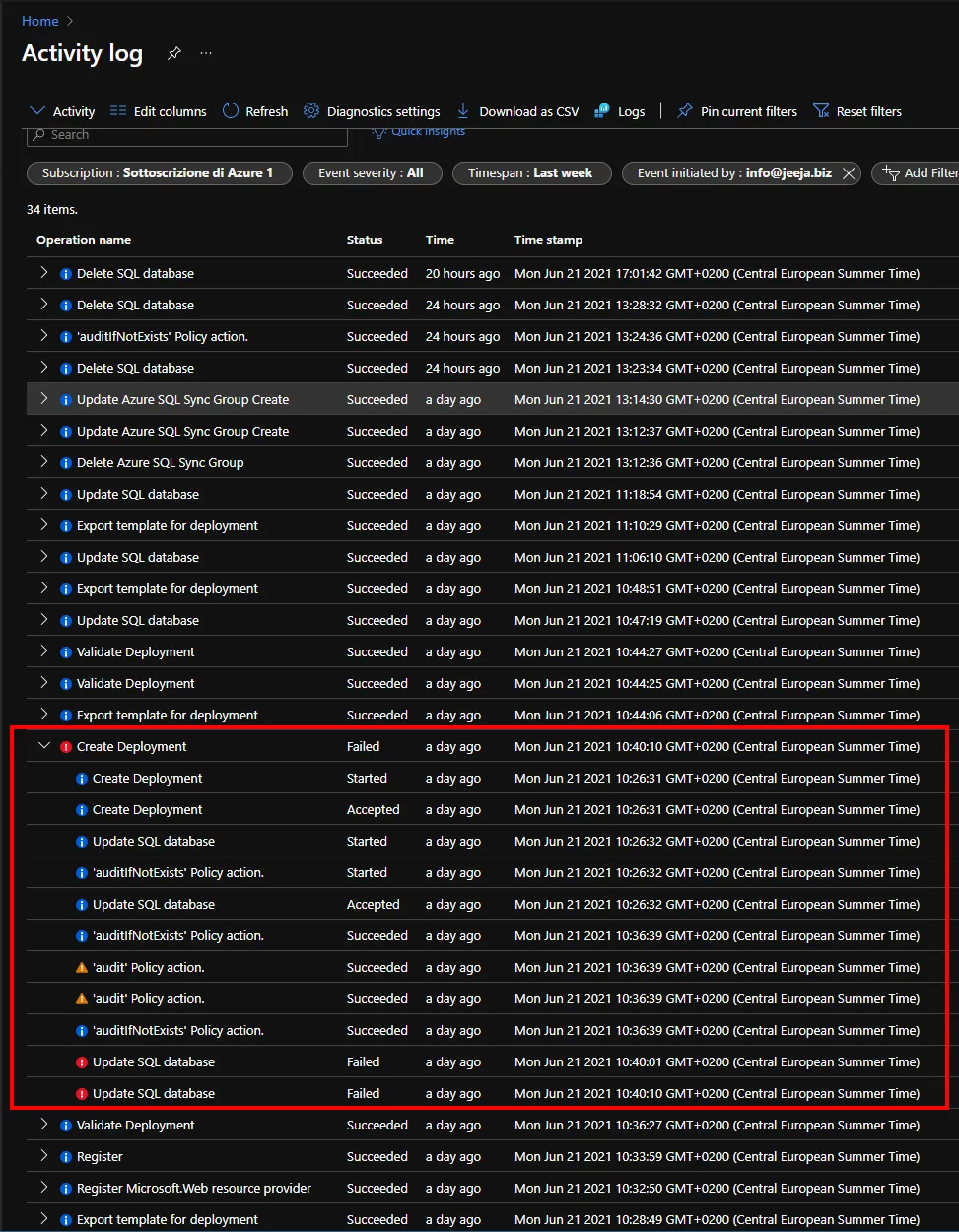Expand 'auditIfNotExists' Policy action 13:24:36 row
This screenshot has width=959, height=1232.
(43, 336)
